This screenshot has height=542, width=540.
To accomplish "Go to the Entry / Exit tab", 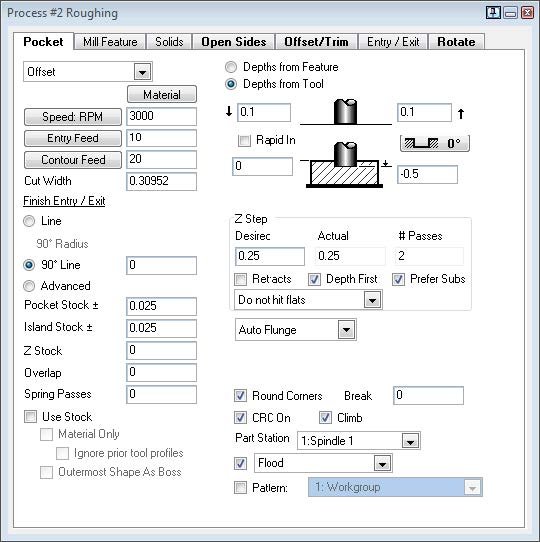I will tap(393, 42).
